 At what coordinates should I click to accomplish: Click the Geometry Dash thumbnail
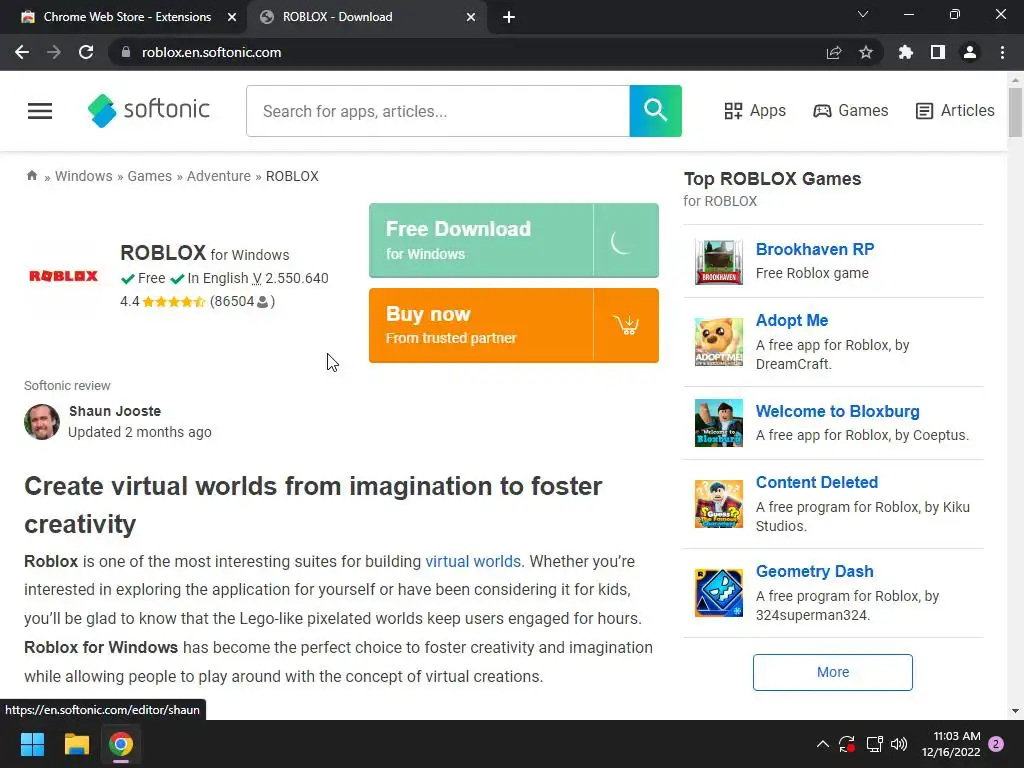click(719, 592)
